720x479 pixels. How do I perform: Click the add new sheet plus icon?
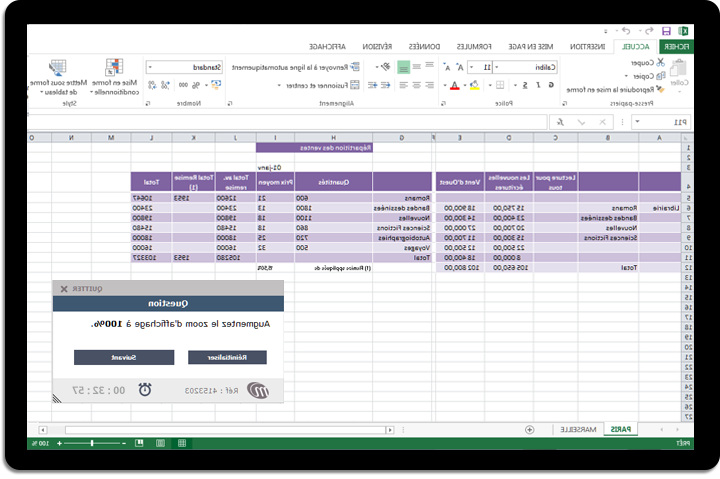coord(530,429)
